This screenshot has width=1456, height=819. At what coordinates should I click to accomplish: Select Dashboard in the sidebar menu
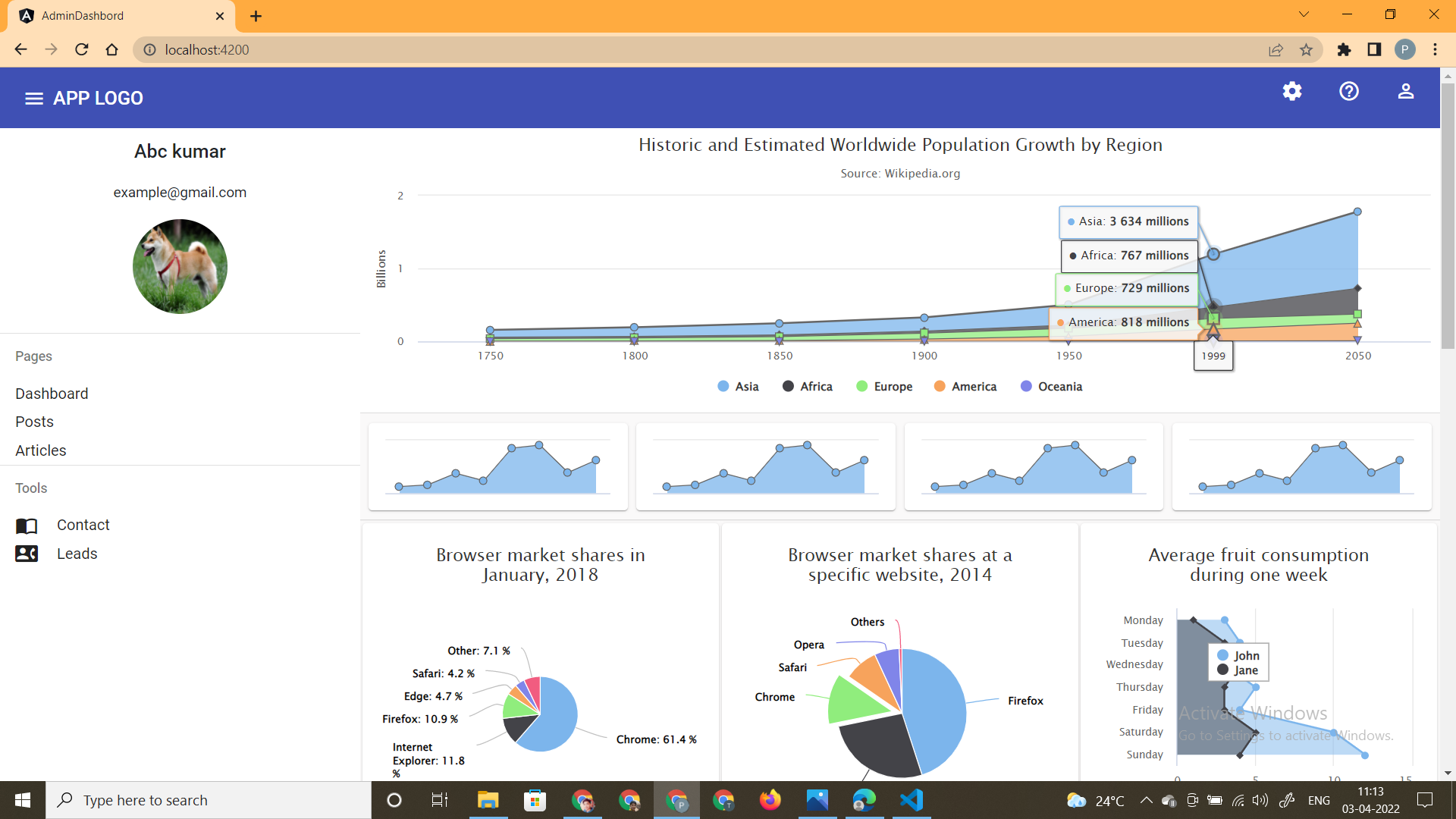[52, 394]
